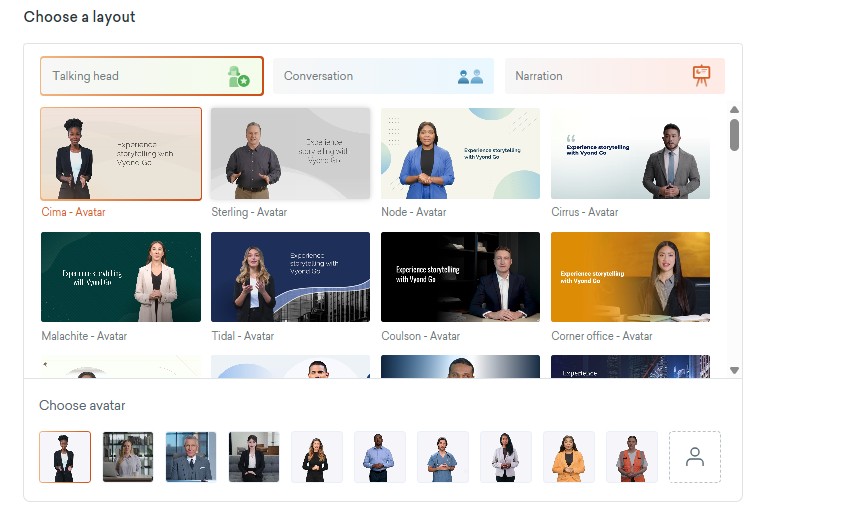Open the Narration layout tab

(600, 76)
